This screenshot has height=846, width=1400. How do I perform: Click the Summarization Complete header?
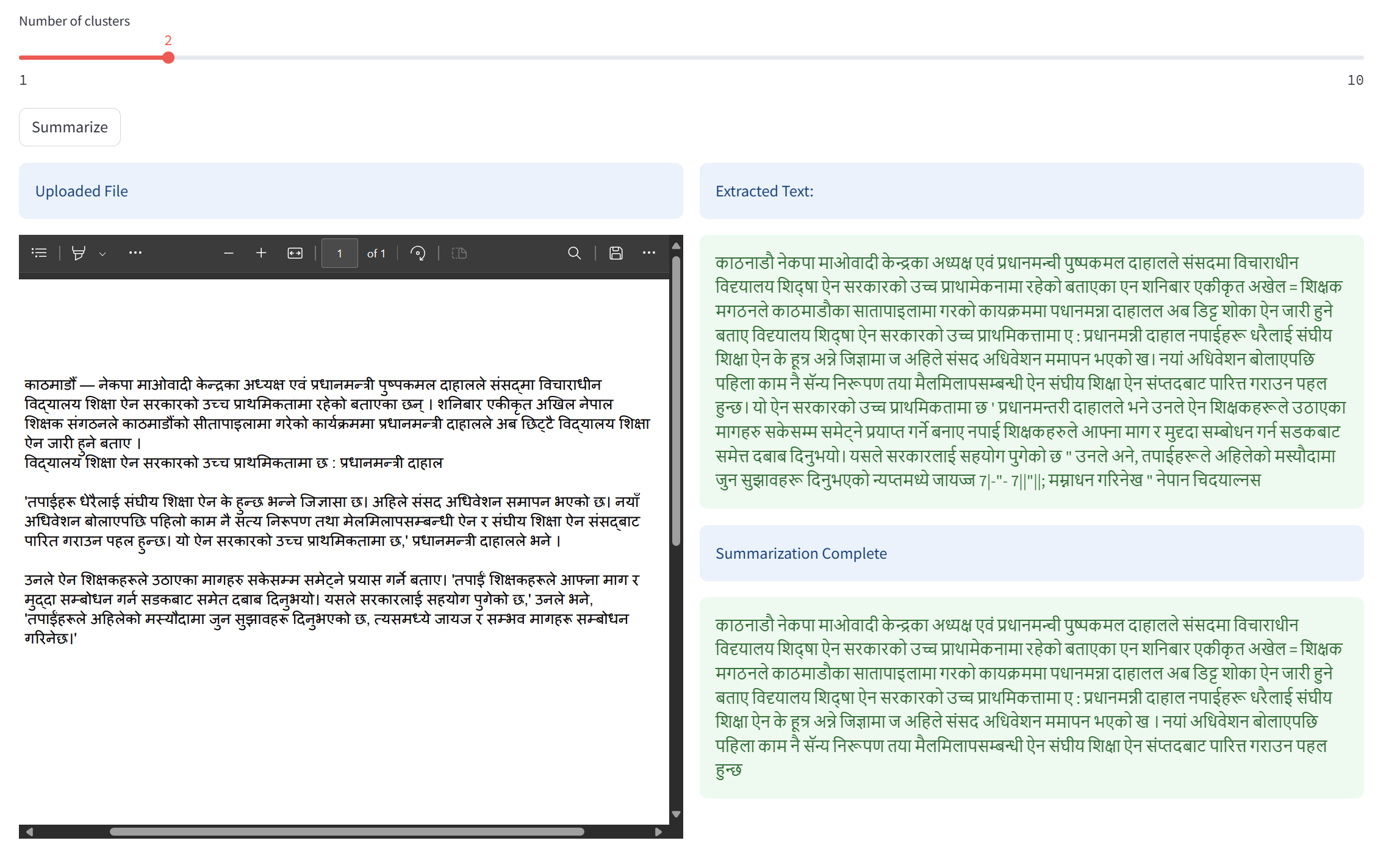(801, 553)
